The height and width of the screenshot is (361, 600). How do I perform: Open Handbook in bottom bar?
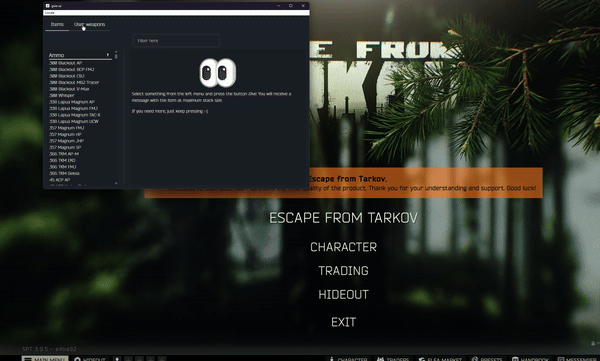[532, 359]
